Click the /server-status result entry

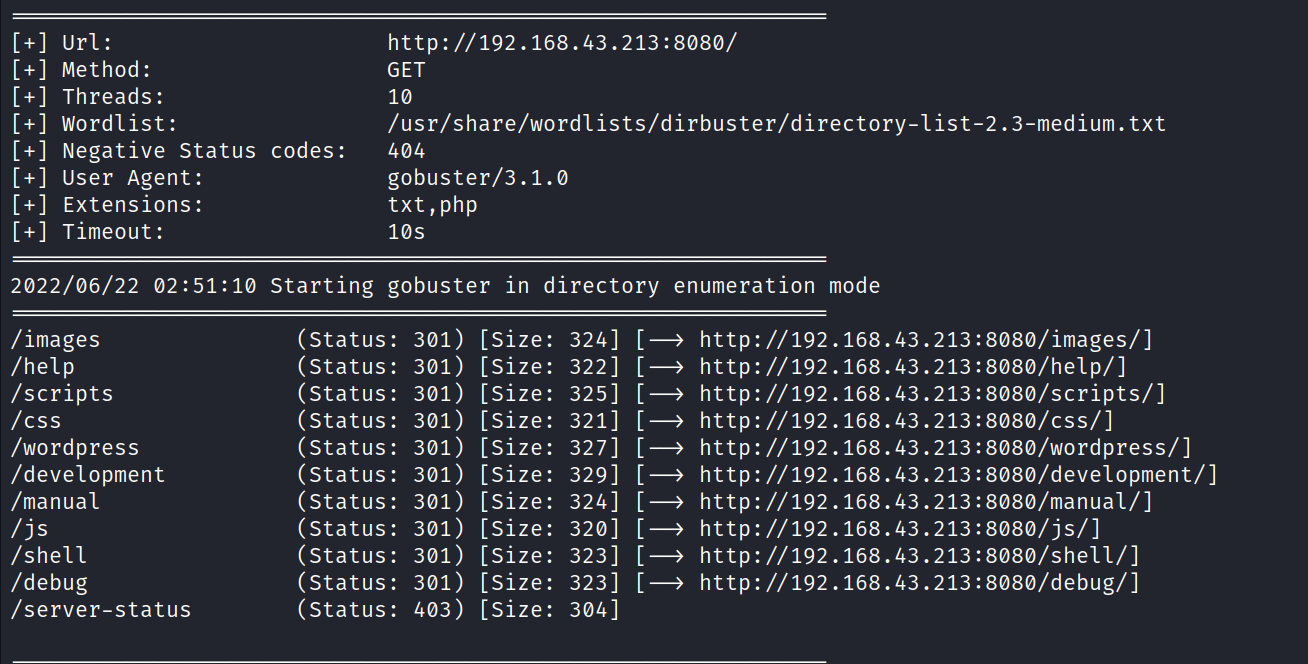pyautogui.click(x=101, y=610)
